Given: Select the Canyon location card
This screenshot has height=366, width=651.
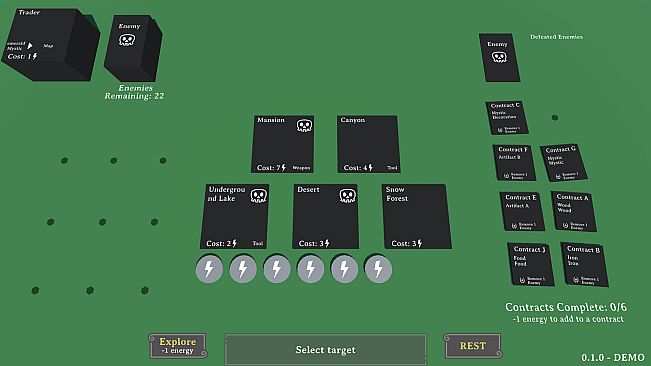Looking at the screenshot, I should tap(368, 144).
